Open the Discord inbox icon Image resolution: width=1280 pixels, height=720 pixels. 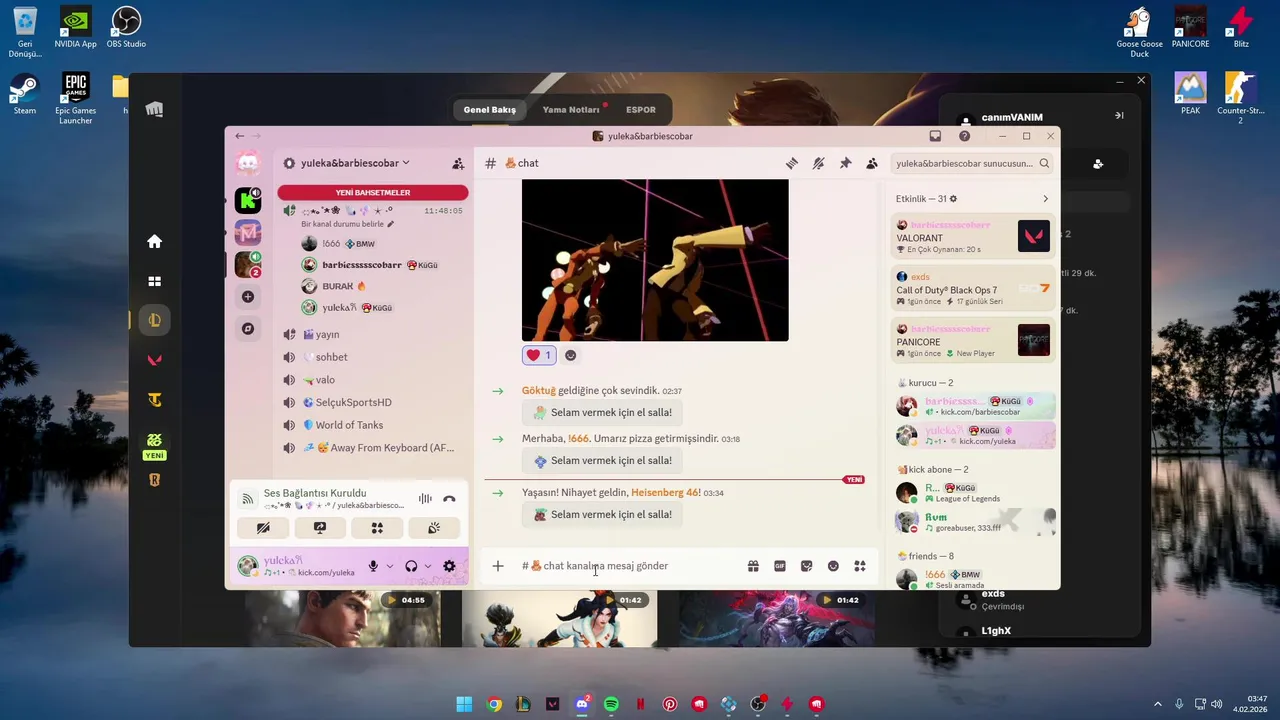935,136
